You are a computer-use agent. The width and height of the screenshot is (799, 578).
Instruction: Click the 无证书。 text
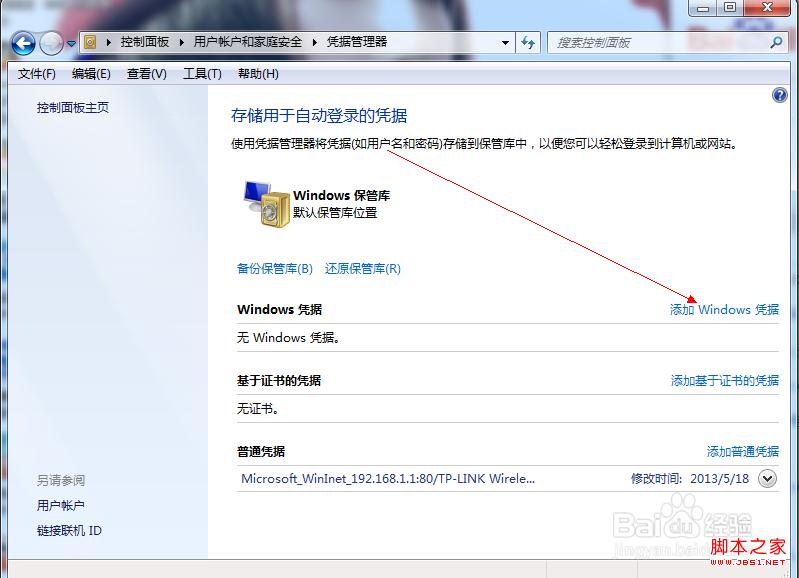point(257,408)
